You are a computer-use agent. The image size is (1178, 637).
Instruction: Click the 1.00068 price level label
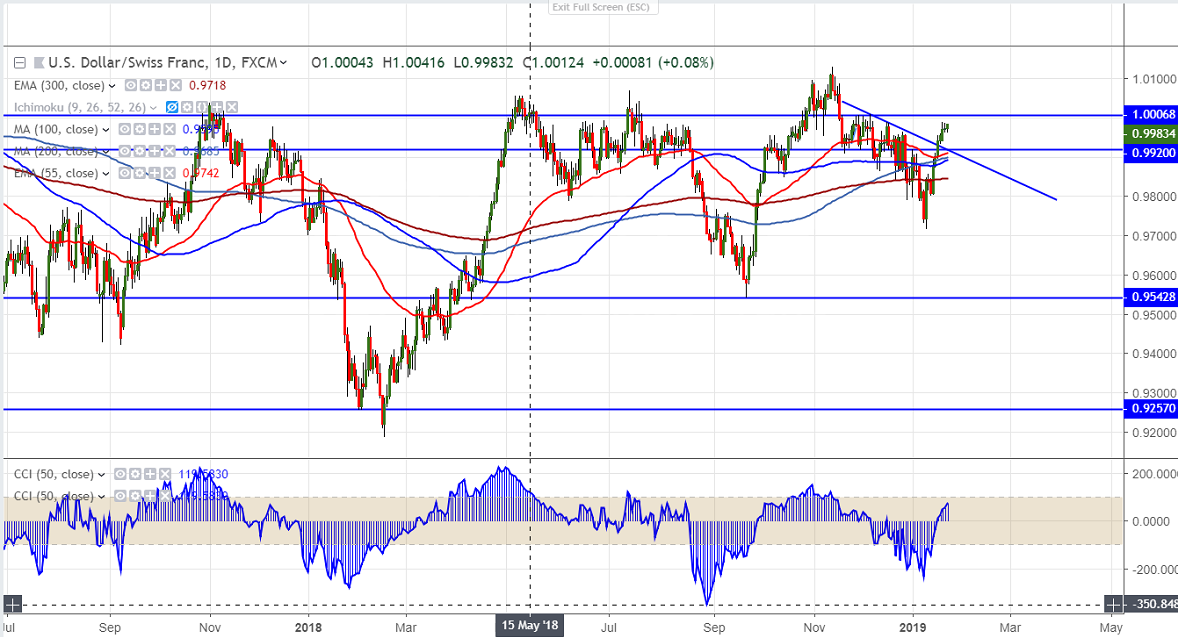pos(1149,115)
